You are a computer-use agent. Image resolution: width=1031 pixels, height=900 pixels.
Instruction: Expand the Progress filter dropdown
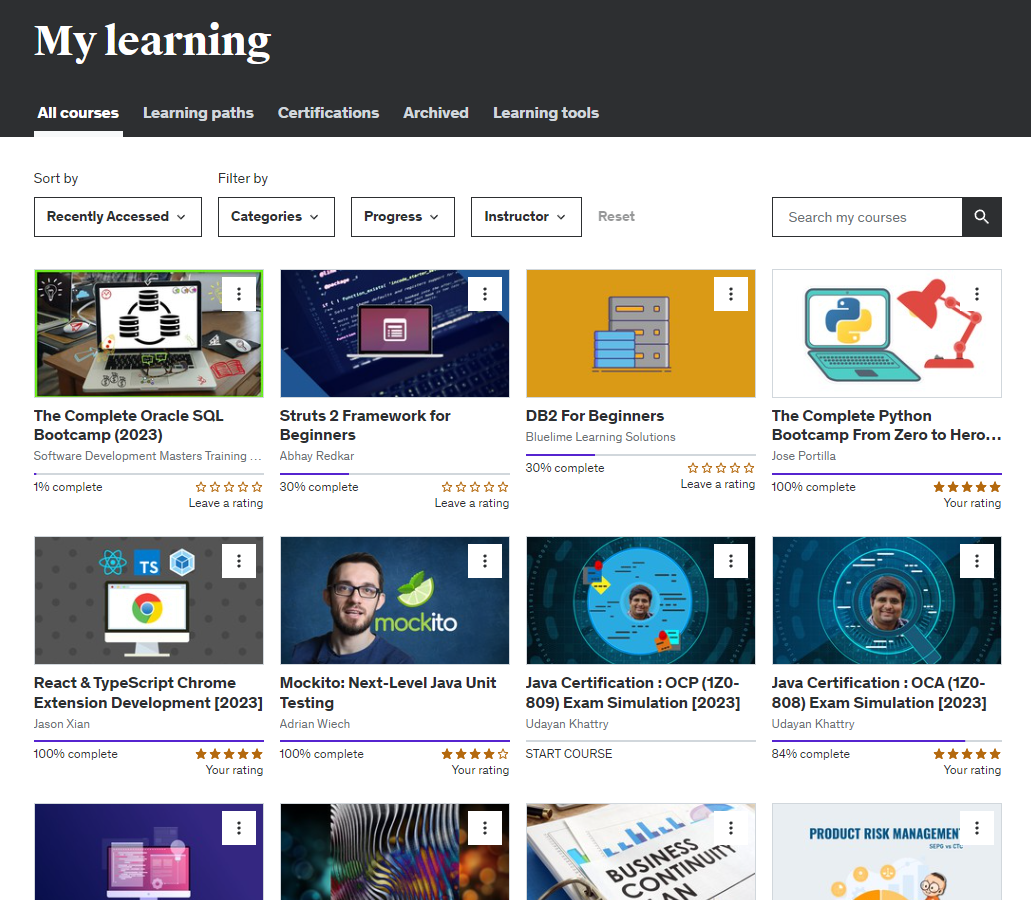click(x=402, y=217)
